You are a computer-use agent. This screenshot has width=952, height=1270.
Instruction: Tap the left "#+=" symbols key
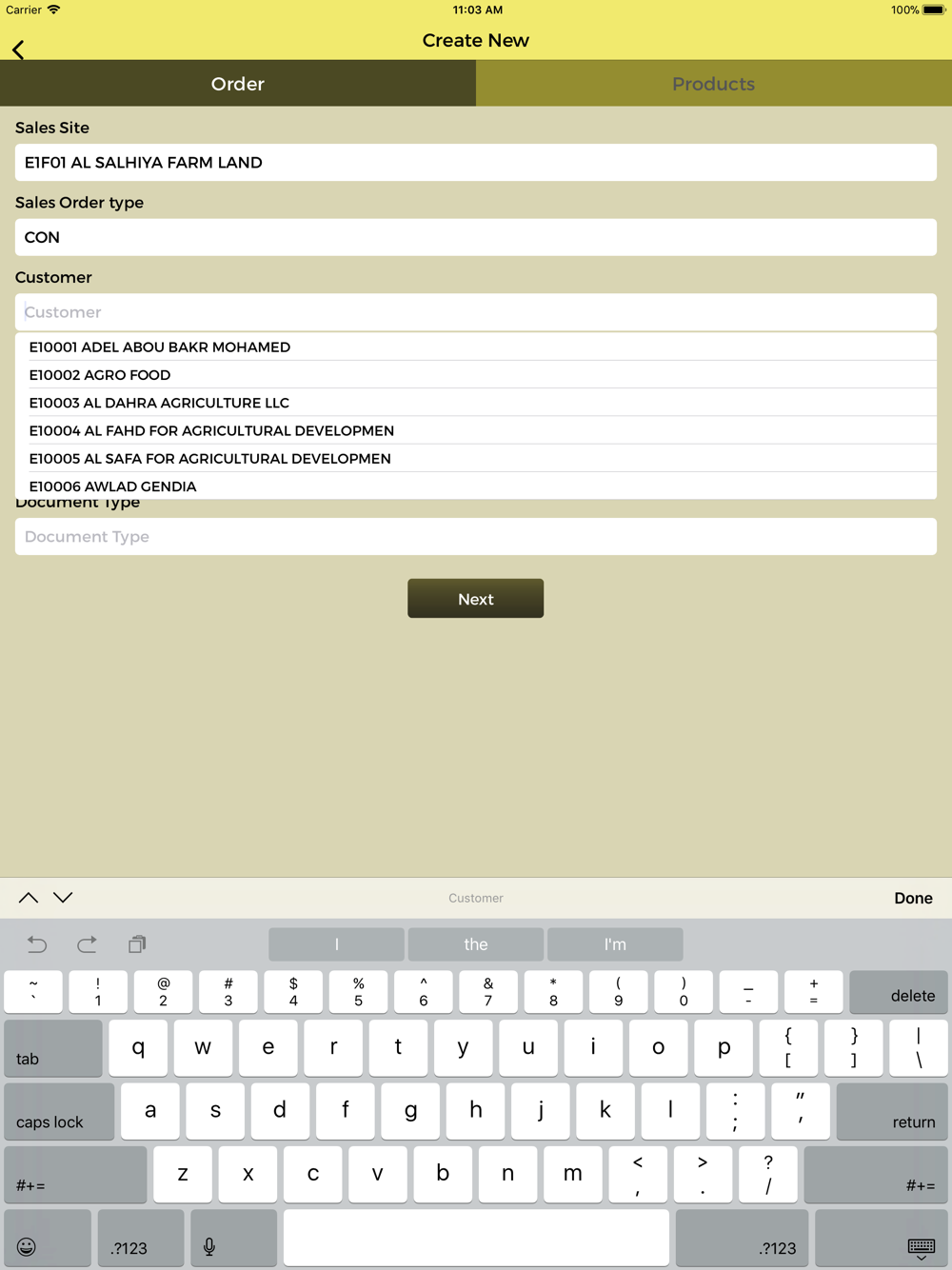tap(75, 1175)
